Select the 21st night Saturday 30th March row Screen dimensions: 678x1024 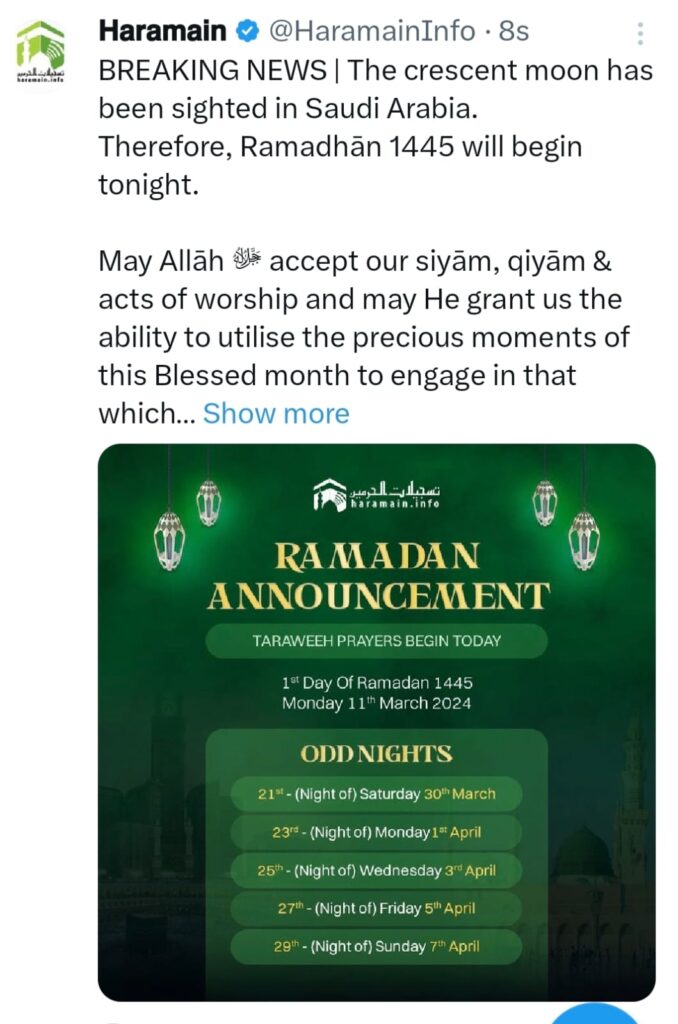[x=376, y=794]
